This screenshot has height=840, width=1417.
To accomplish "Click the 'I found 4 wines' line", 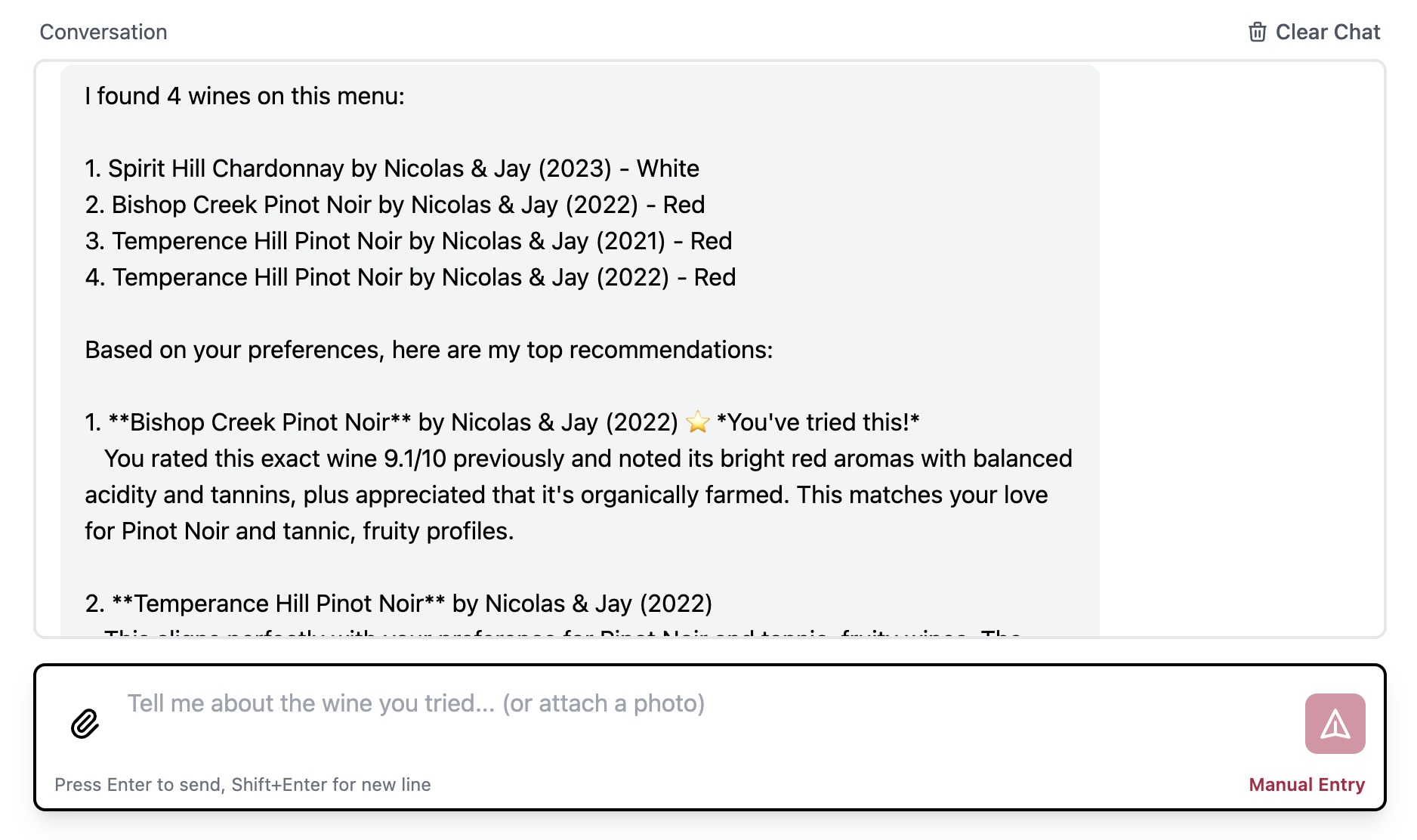I will click(245, 96).
